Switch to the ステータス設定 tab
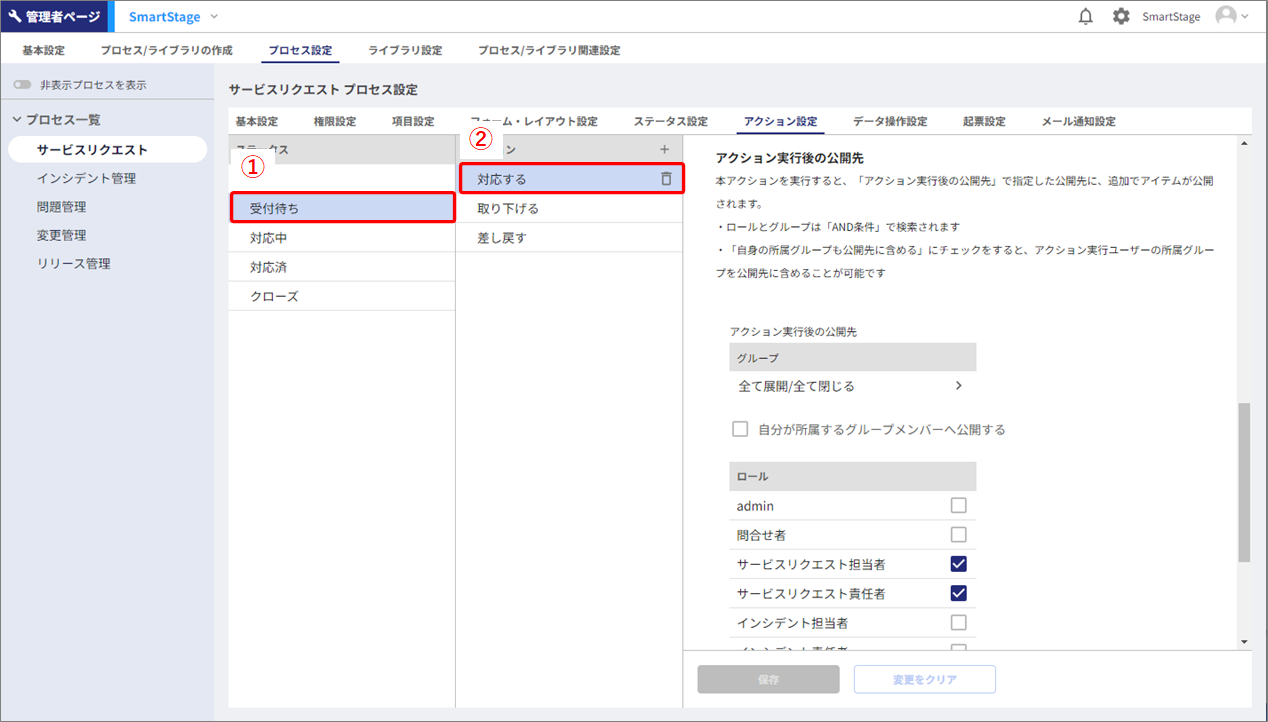1268x722 pixels. click(670, 122)
